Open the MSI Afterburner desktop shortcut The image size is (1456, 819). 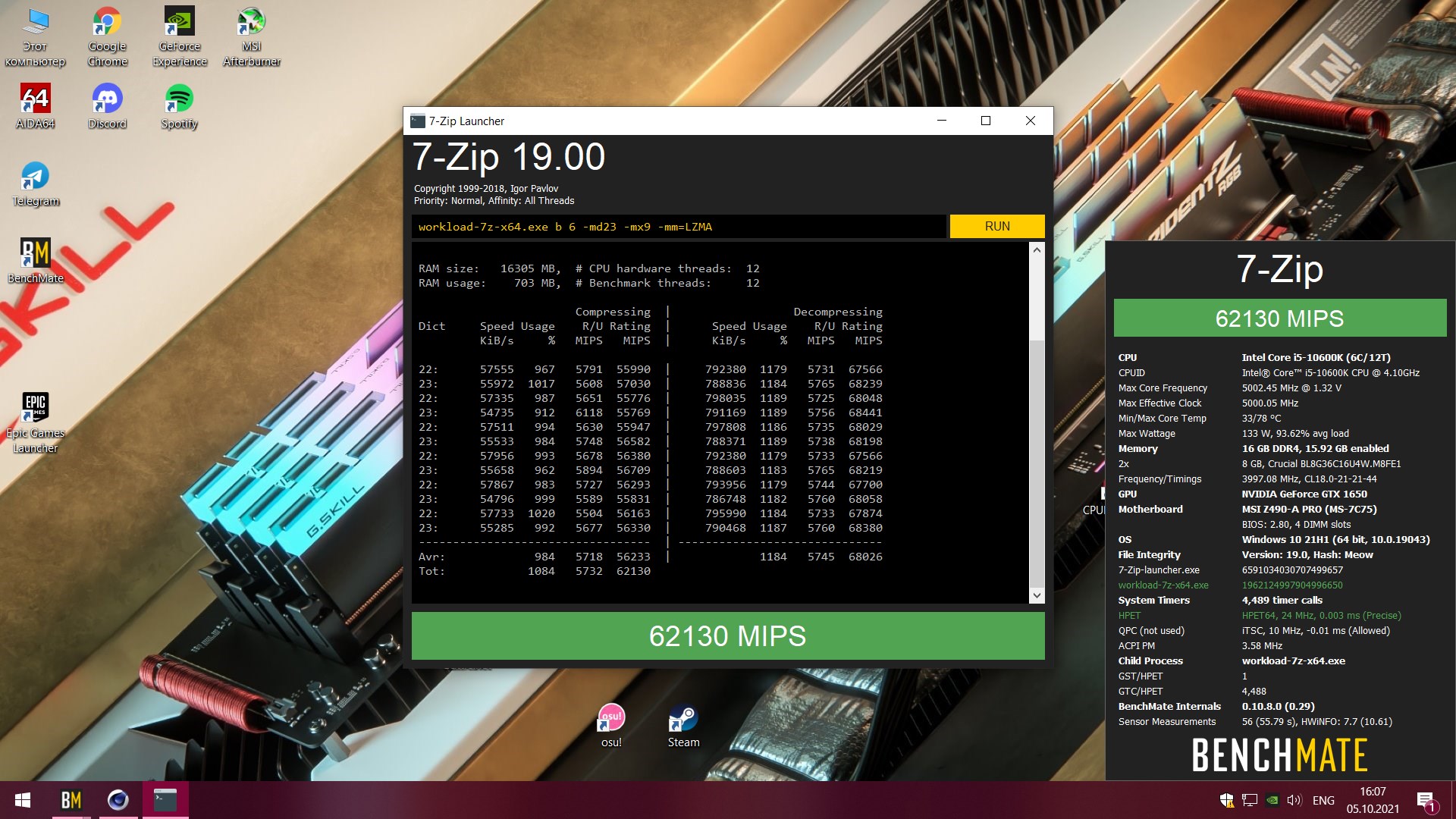[x=252, y=37]
